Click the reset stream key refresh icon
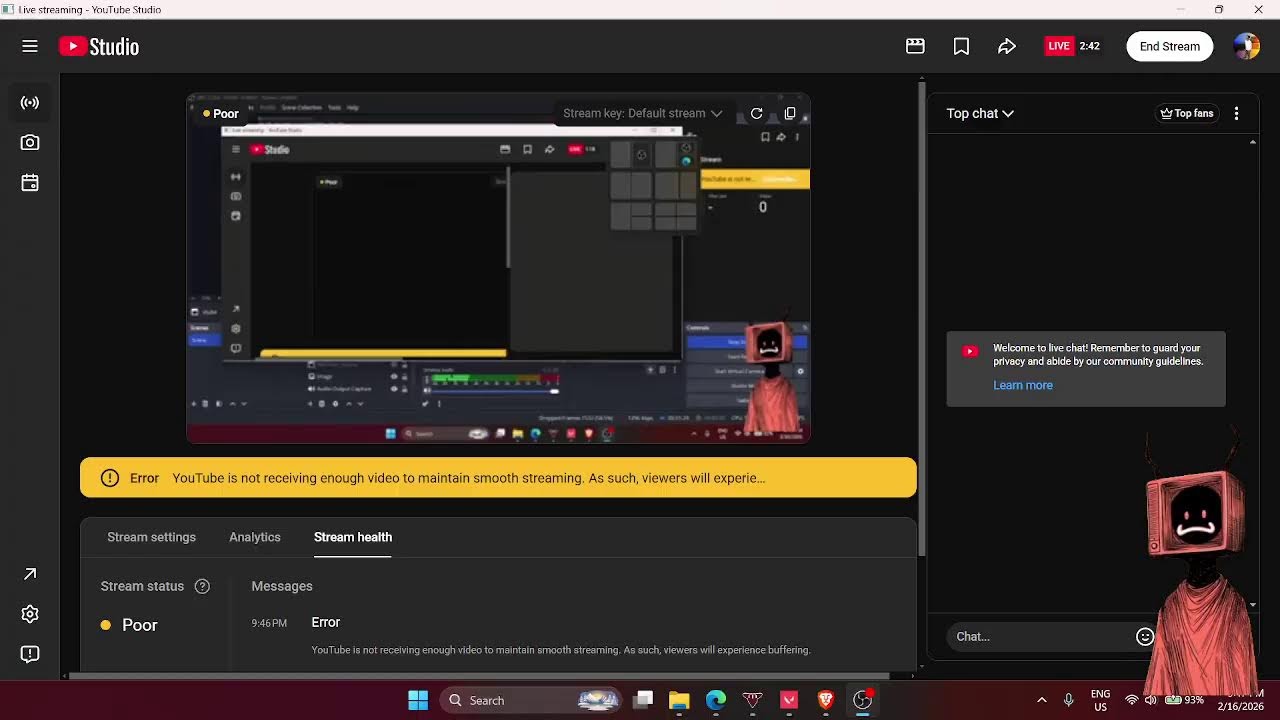 (x=757, y=113)
